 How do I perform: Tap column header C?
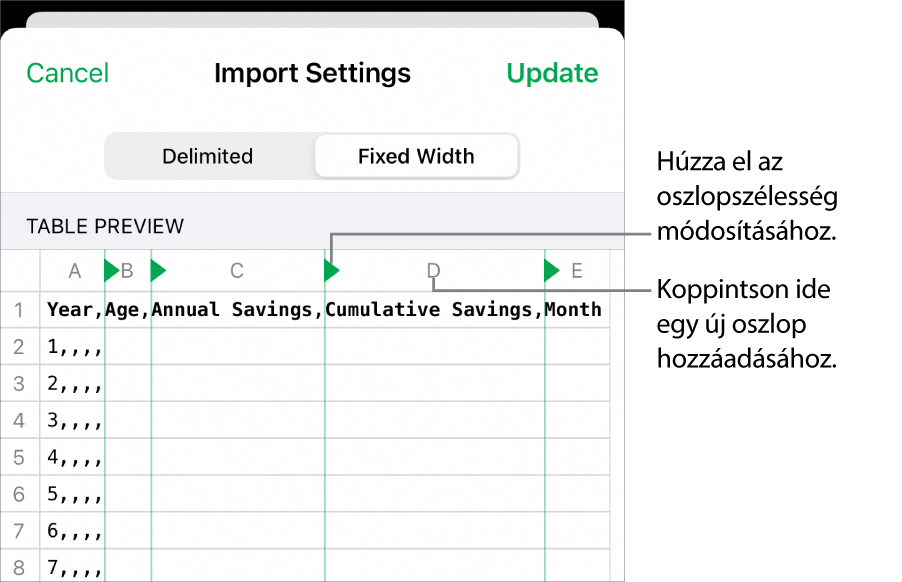237,270
